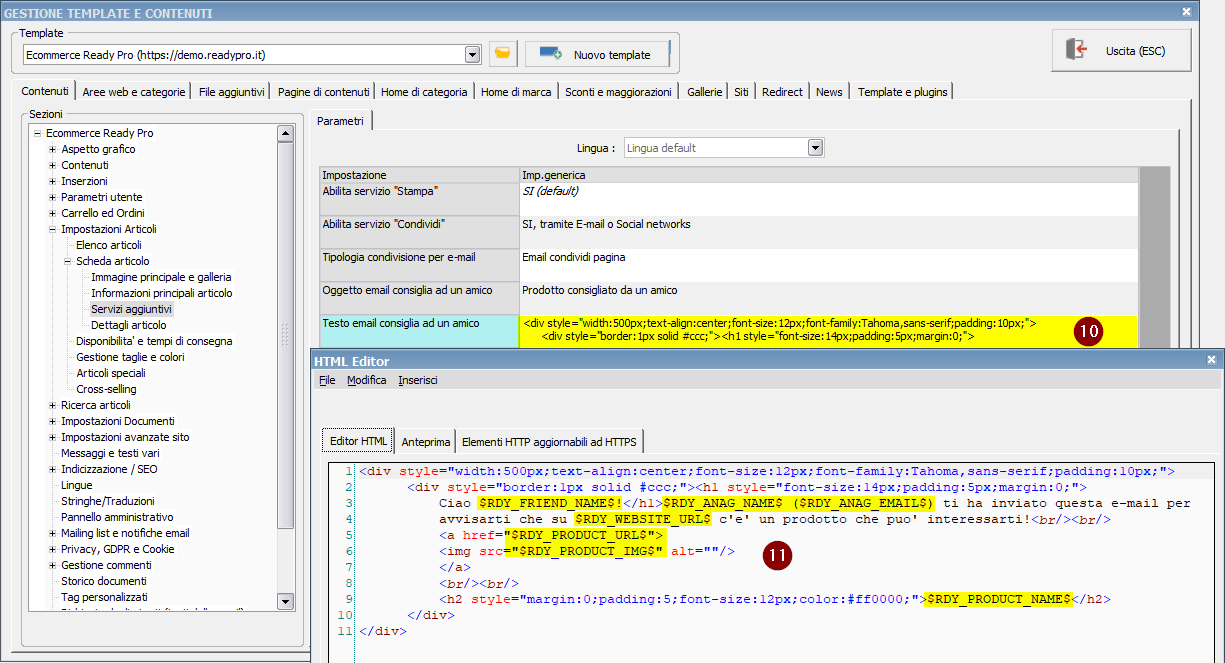Click the red number 11 marker
Image resolution: width=1225 pixels, height=663 pixels.
776,556
